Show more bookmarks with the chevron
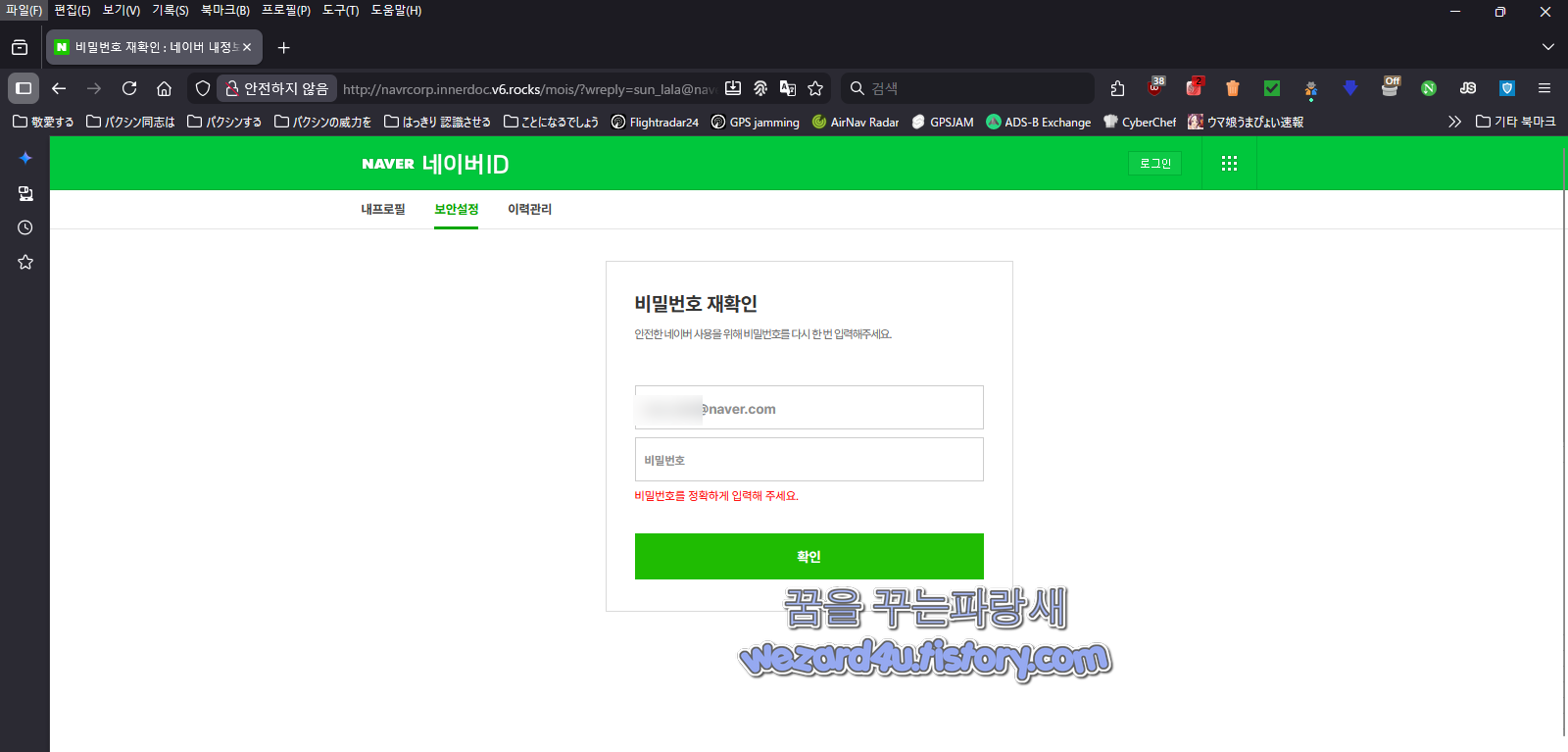Image resolution: width=1568 pixels, height=752 pixels. pos(1454,122)
